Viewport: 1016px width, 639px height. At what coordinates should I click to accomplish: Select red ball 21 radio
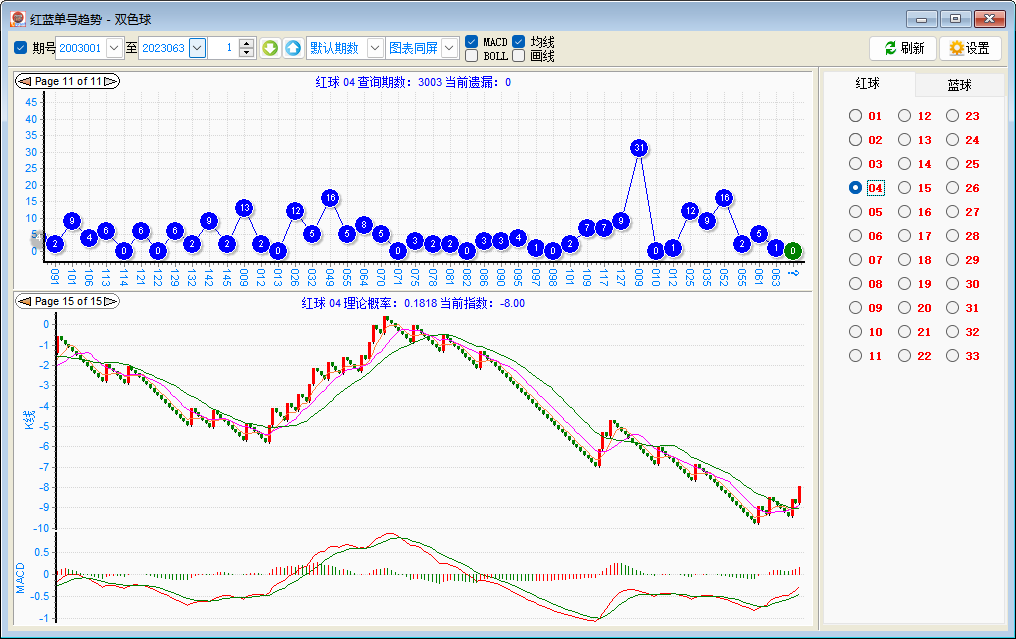[905, 331]
